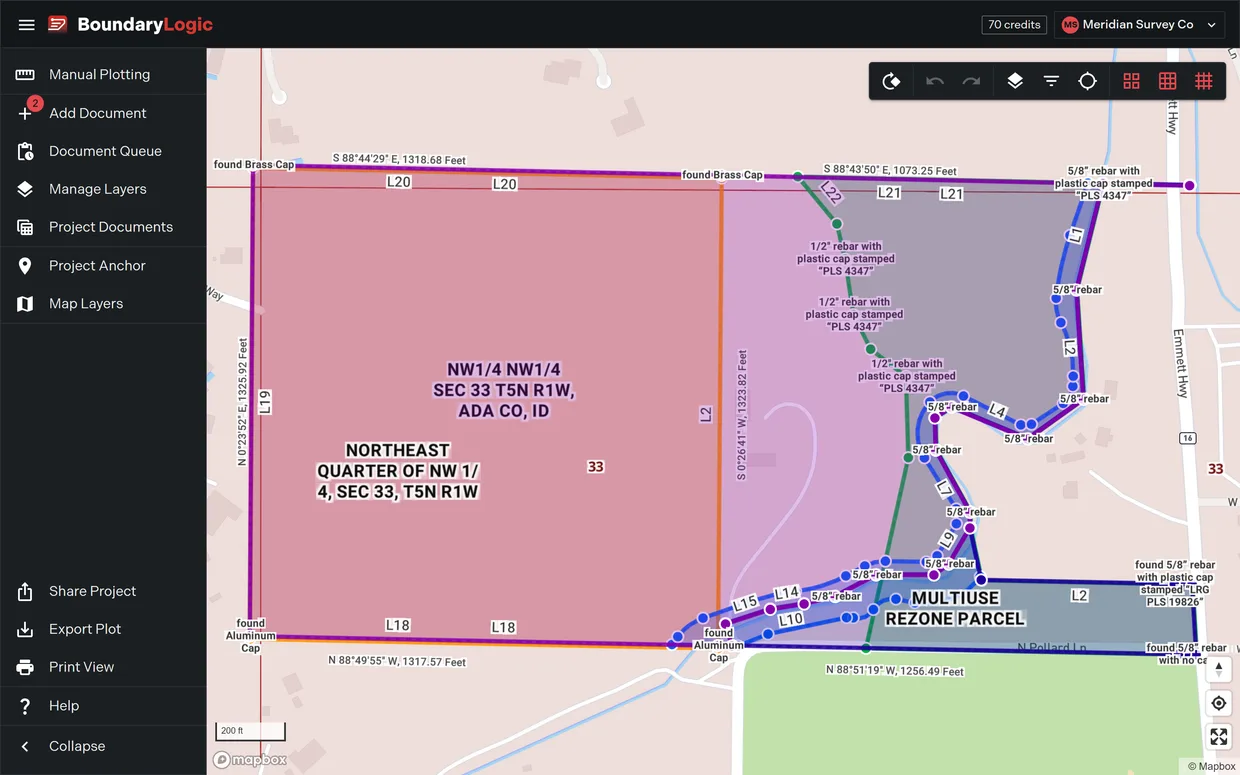This screenshot has width=1240, height=775.
Task: Open the Meridian Survey Co account dropdown
Action: tap(1140, 24)
